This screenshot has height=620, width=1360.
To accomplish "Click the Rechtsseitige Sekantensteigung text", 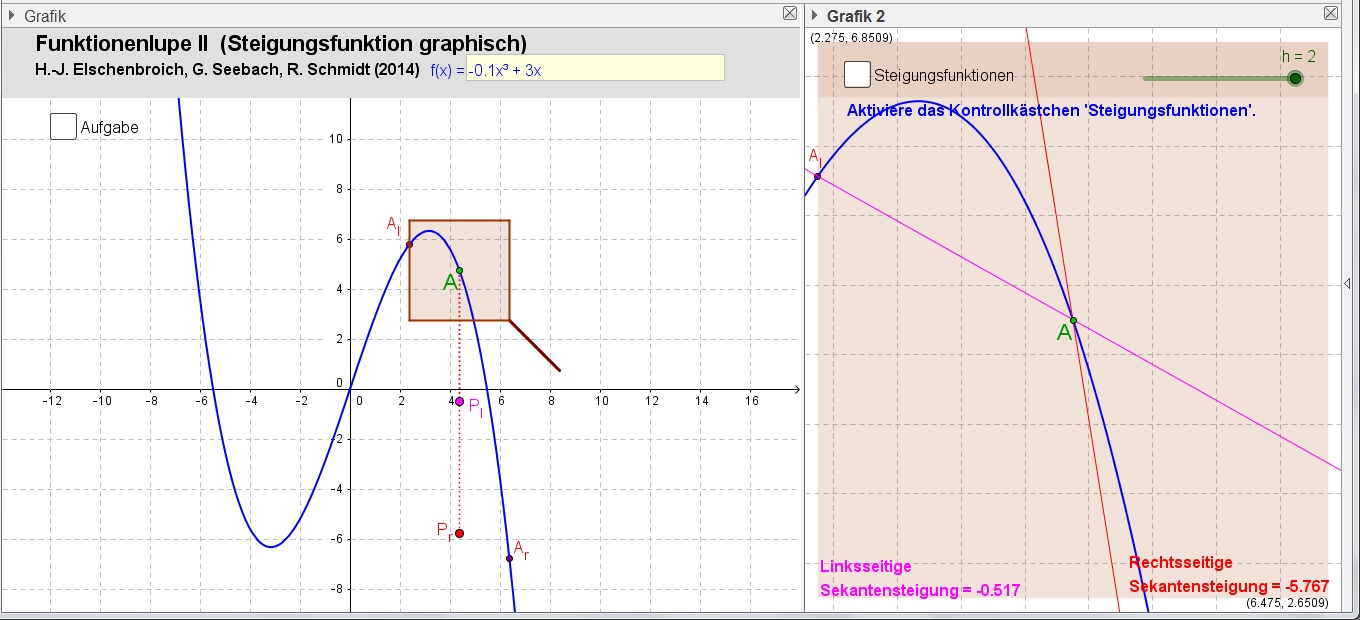I will 1229,575.
